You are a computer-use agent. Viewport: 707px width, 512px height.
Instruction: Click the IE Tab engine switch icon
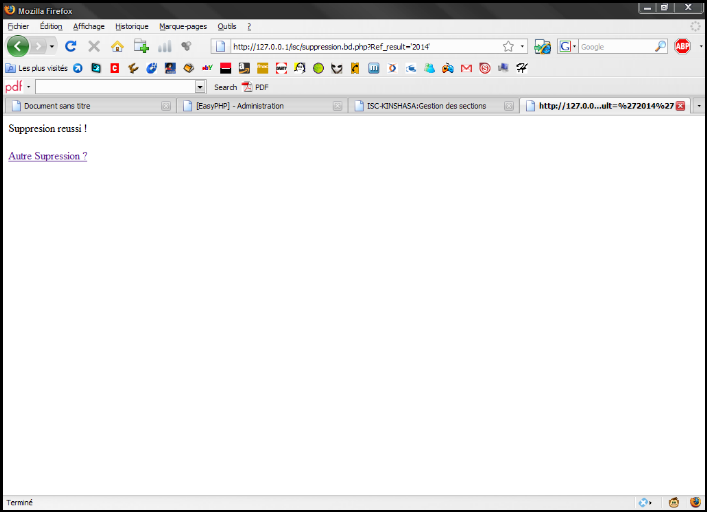(542, 46)
